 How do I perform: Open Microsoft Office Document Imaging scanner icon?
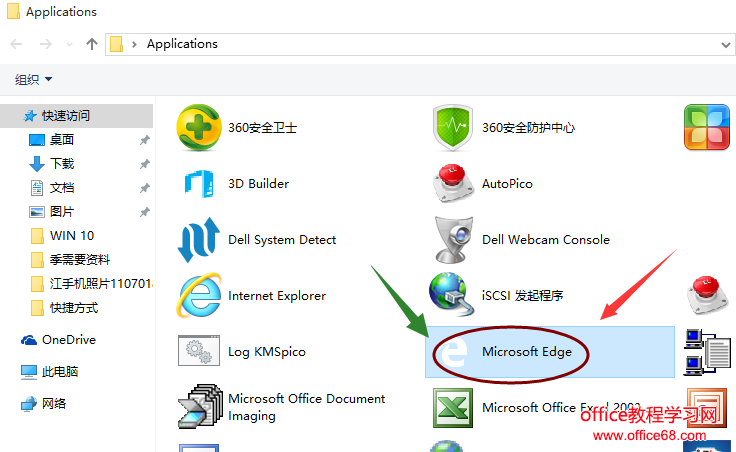pyautogui.click(x=200, y=406)
